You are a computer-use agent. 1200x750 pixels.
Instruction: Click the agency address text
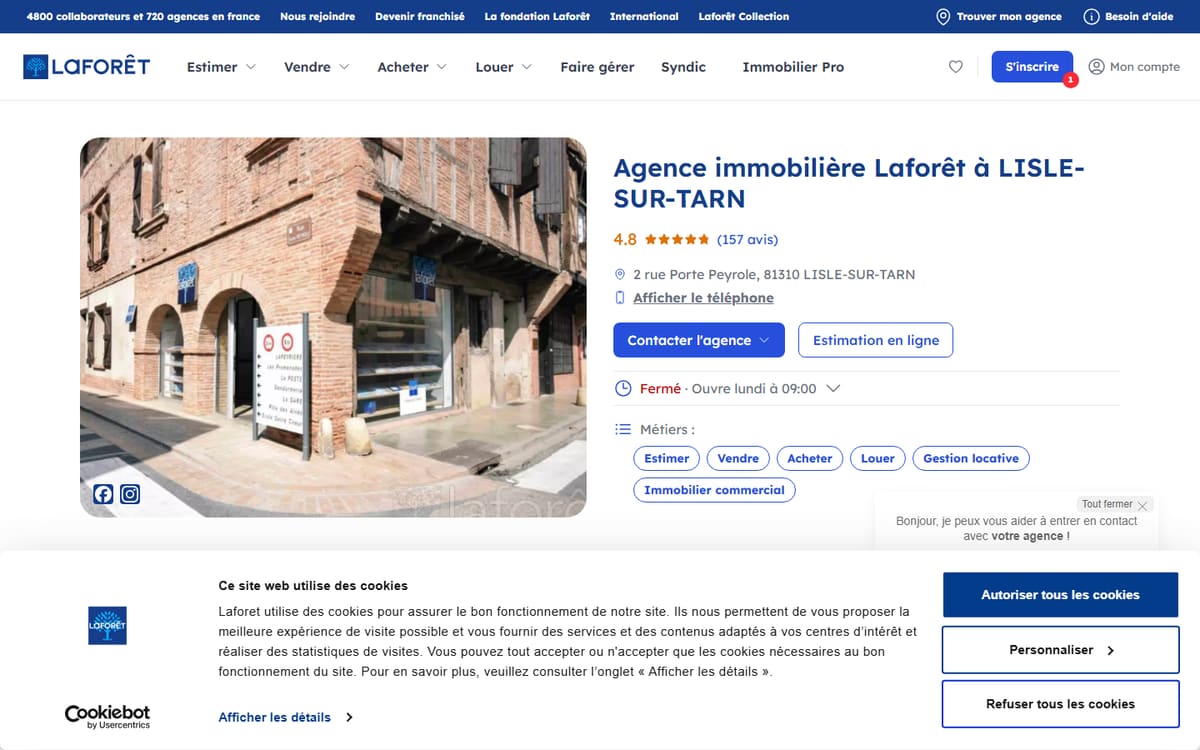[x=774, y=274]
